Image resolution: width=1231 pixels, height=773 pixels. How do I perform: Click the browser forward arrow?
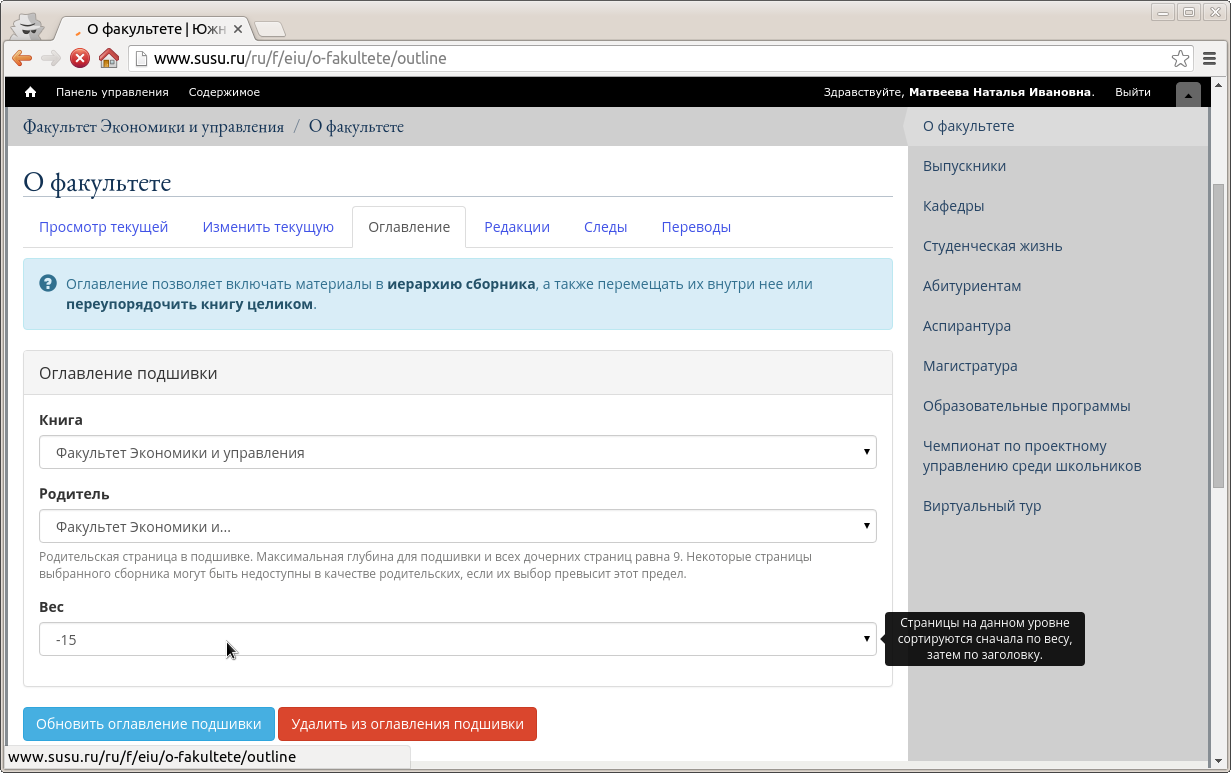[51, 58]
